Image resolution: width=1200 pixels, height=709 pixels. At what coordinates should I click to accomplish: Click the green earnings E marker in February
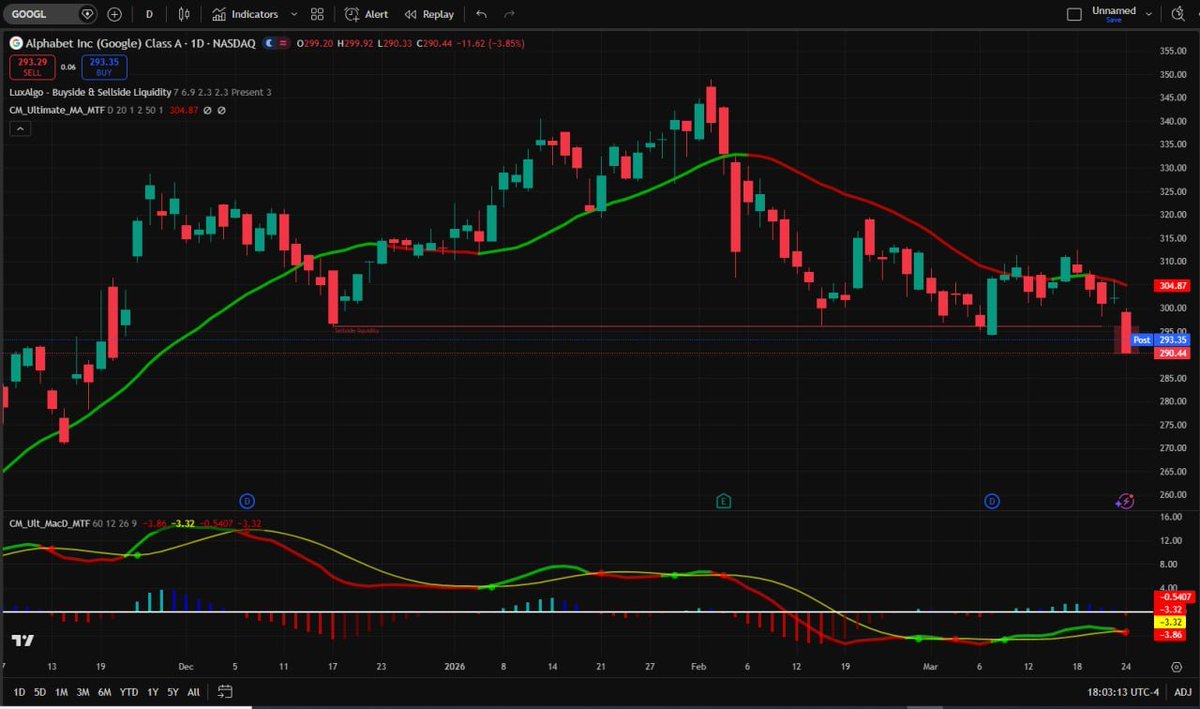click(x=723, y=500)
